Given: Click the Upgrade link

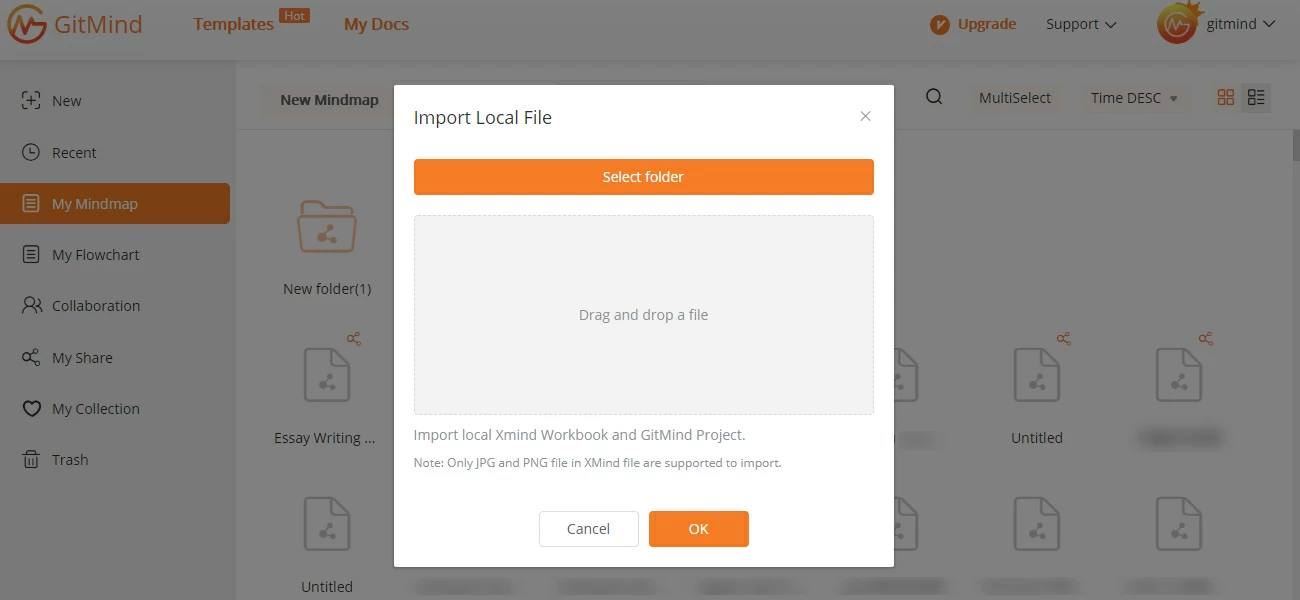Looking at the screenshot, I should [973, 24].
